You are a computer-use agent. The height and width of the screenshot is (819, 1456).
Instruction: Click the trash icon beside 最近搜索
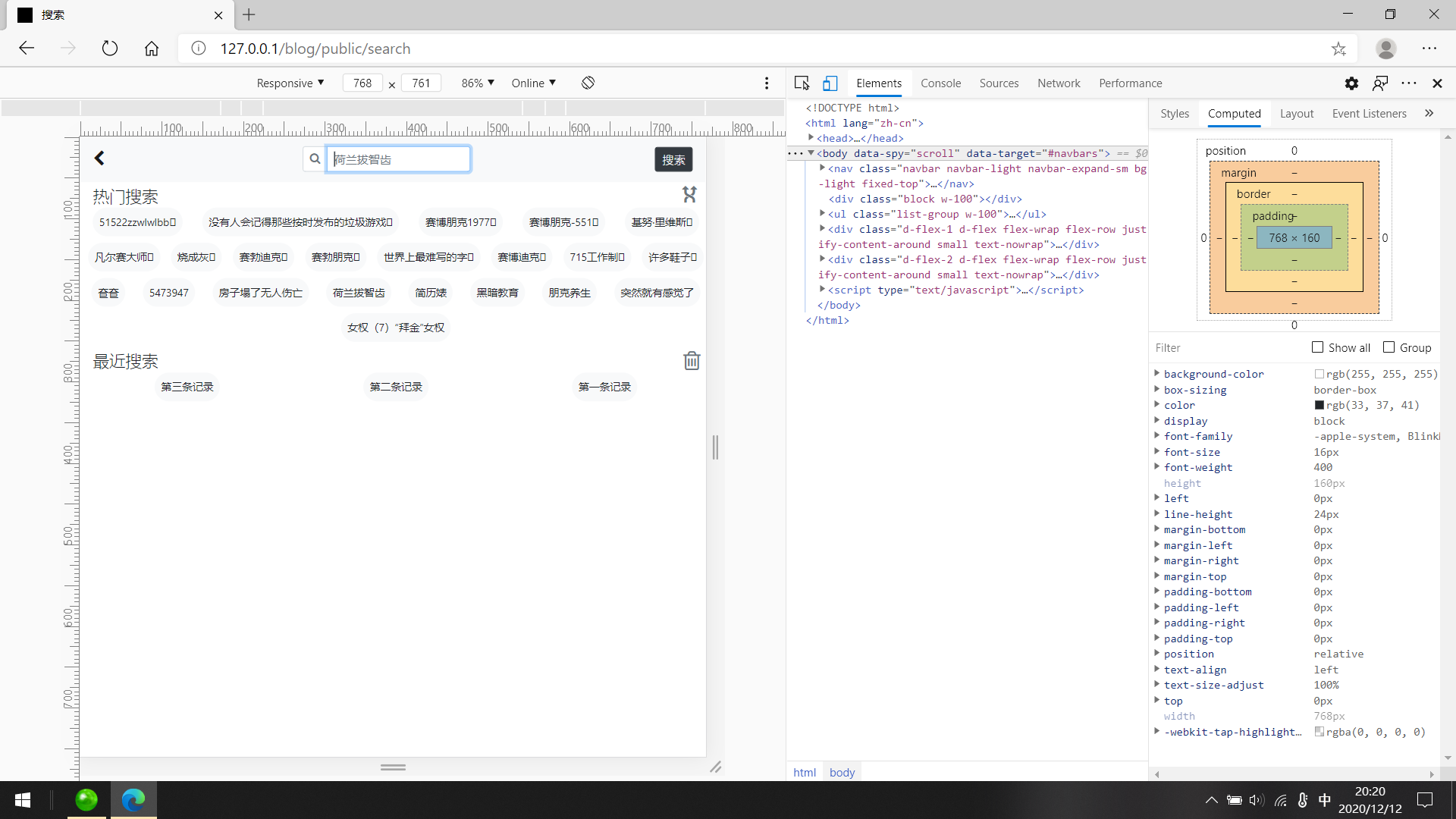692,361
